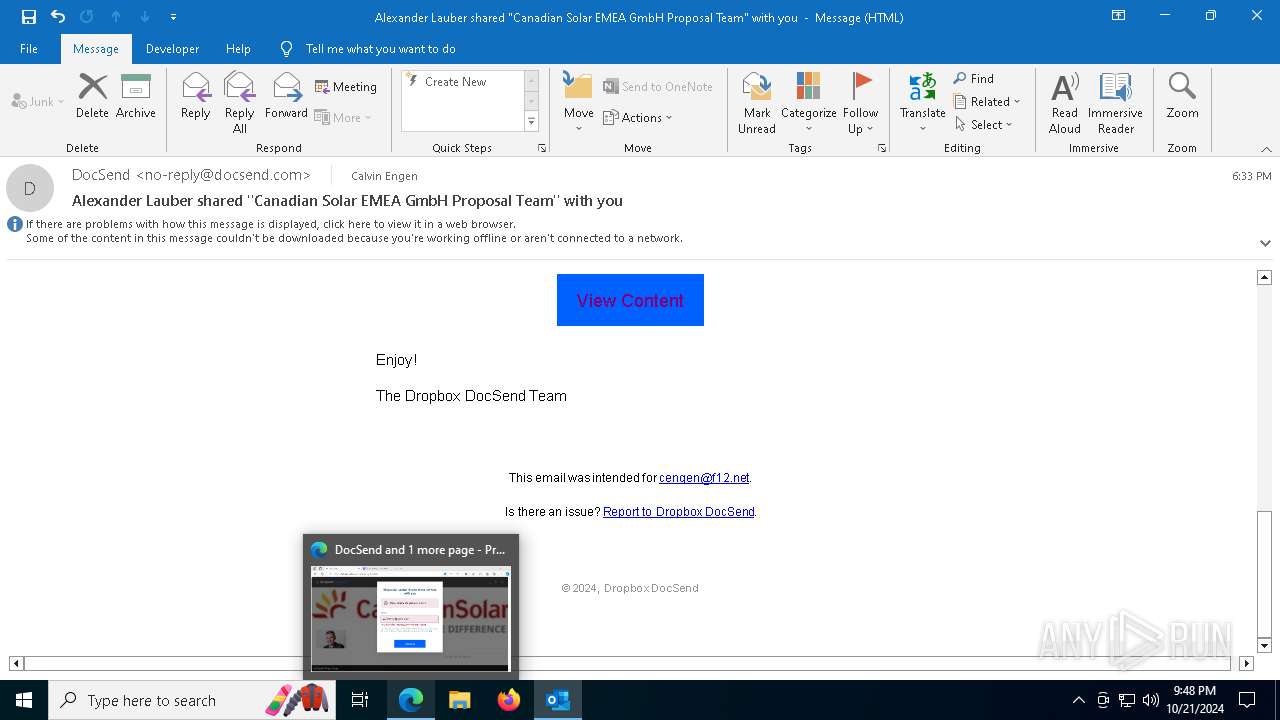Open the Follow Up flag menu
The height and width of the screenshot is (720, 1280).
tap(860, 103)
